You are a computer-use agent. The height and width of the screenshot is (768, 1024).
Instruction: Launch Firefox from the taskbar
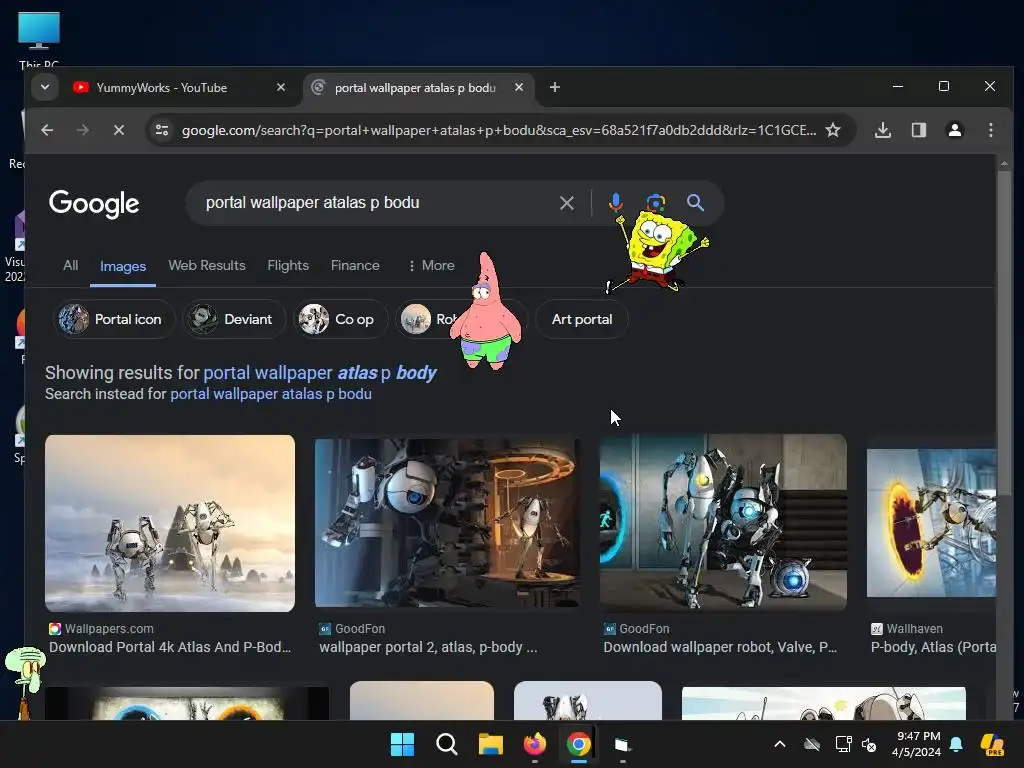pos(534,744)
